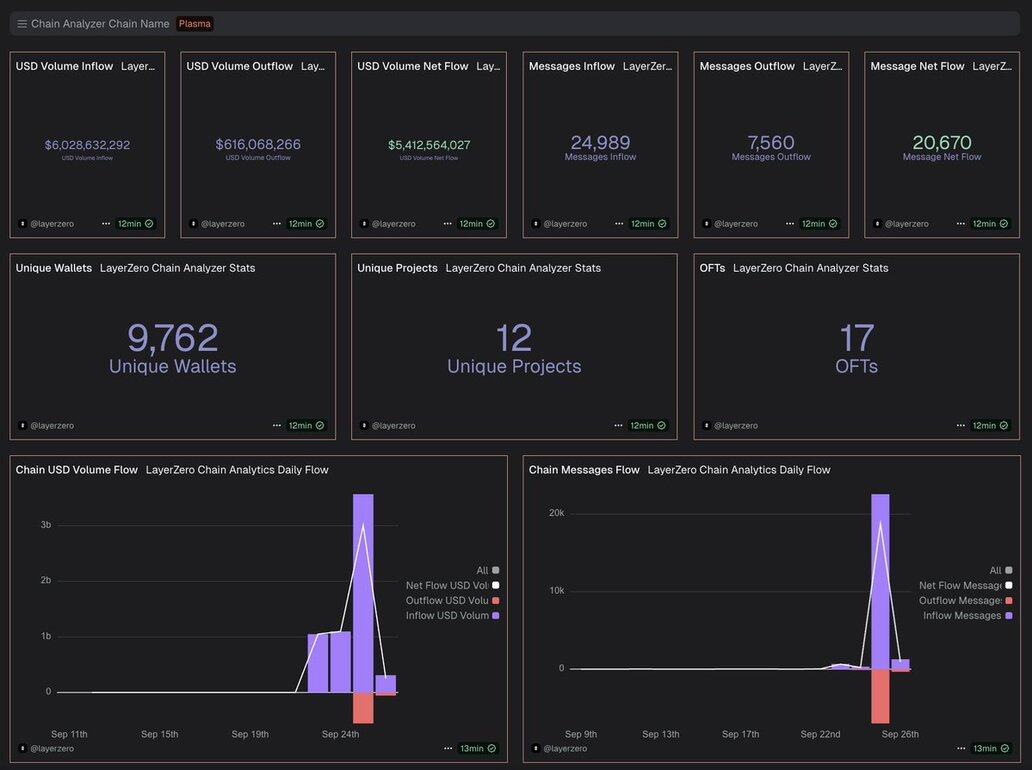Open three-dot menu on USD Volume Net Flow card

(448, 224)
